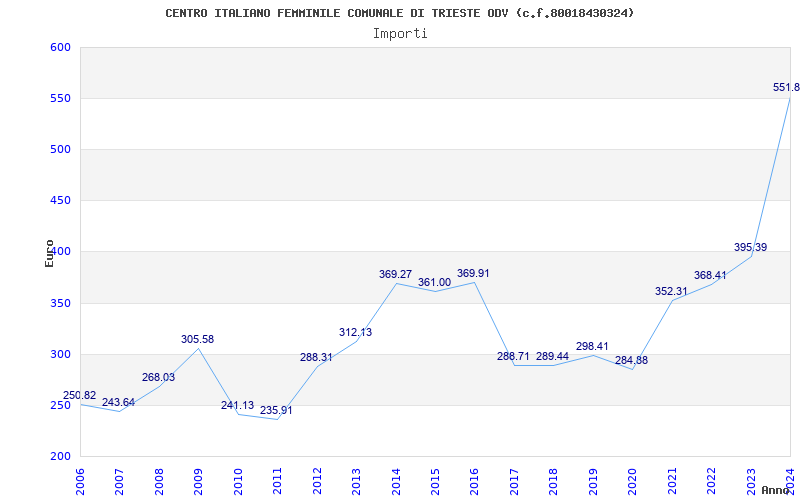Click x-axis year 2018
This screenshot has width=800, height=500.
pyautogui.click(x=554, y=481)
